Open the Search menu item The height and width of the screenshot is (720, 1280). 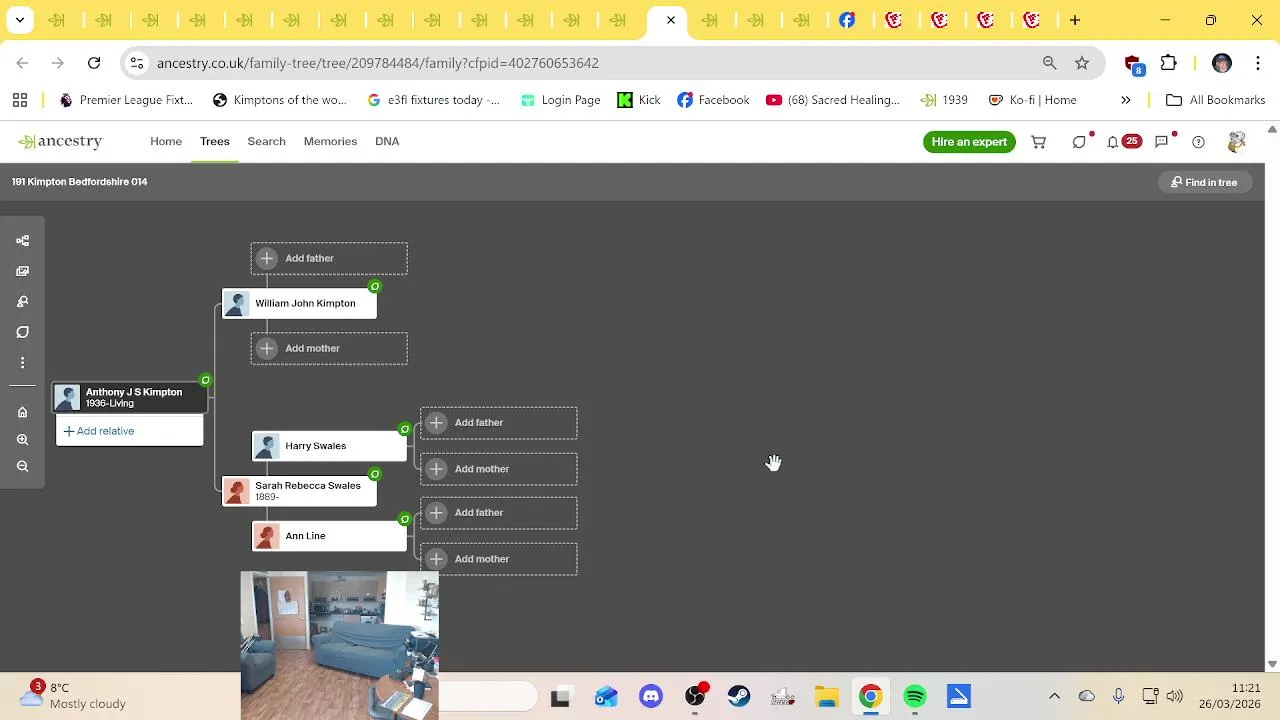coord(267,142)
